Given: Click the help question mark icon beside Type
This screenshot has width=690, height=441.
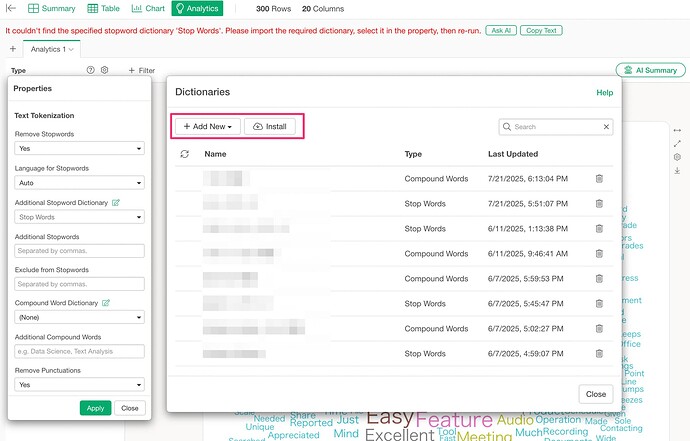Looking at the screenshot, I should tap(91, 70).
